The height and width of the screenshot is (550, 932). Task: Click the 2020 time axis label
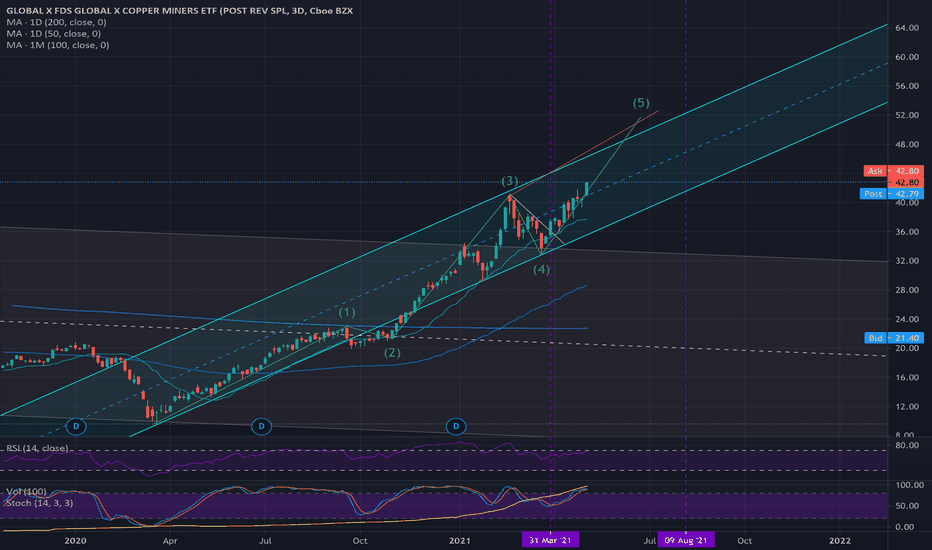(75, 540)
